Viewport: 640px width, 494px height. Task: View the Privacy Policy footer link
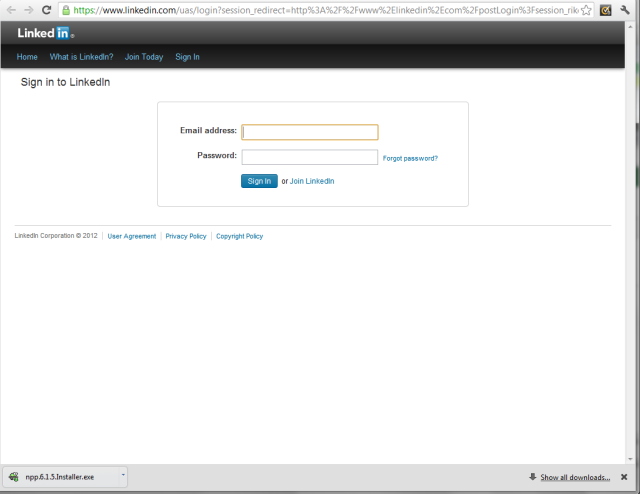[186, 236]
